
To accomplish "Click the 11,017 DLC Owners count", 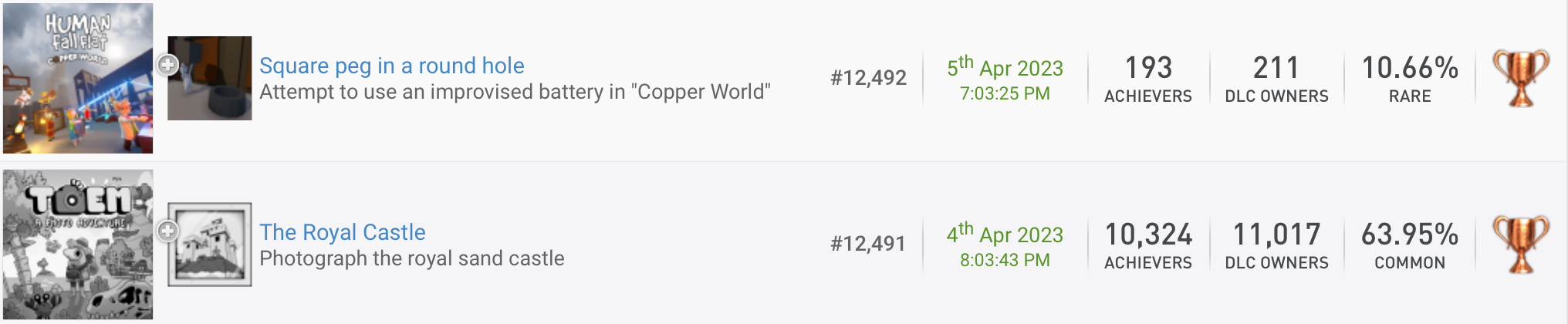I will coord(1276,245).
